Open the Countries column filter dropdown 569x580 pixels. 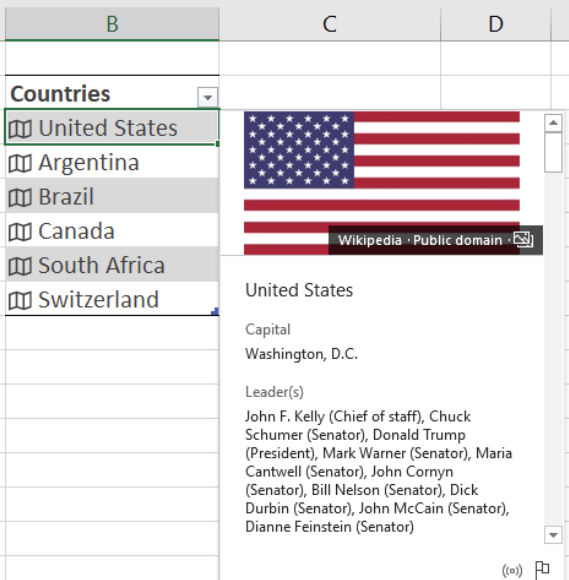coord(208,97)
